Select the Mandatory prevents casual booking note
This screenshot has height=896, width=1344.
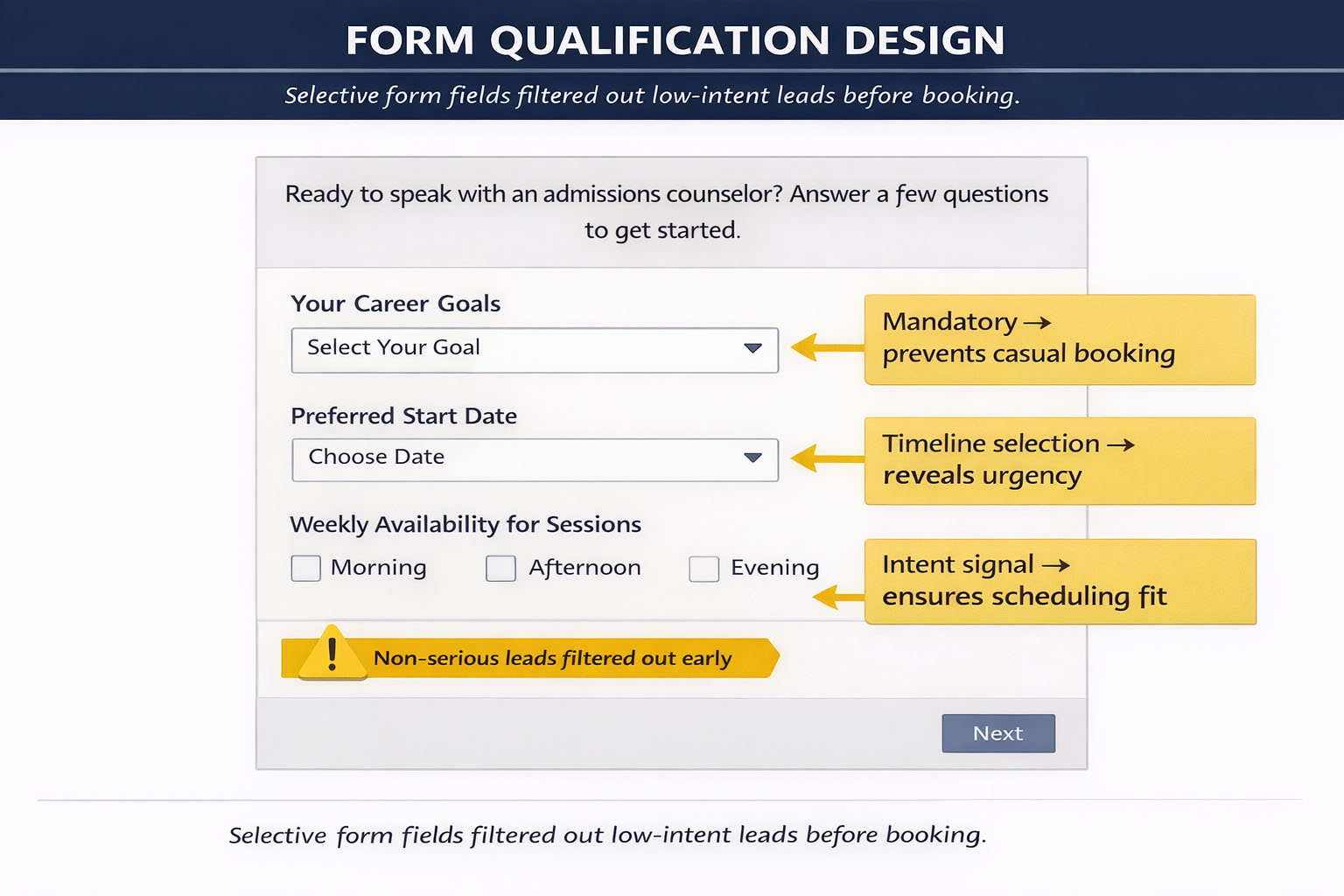click(1059, 339)
